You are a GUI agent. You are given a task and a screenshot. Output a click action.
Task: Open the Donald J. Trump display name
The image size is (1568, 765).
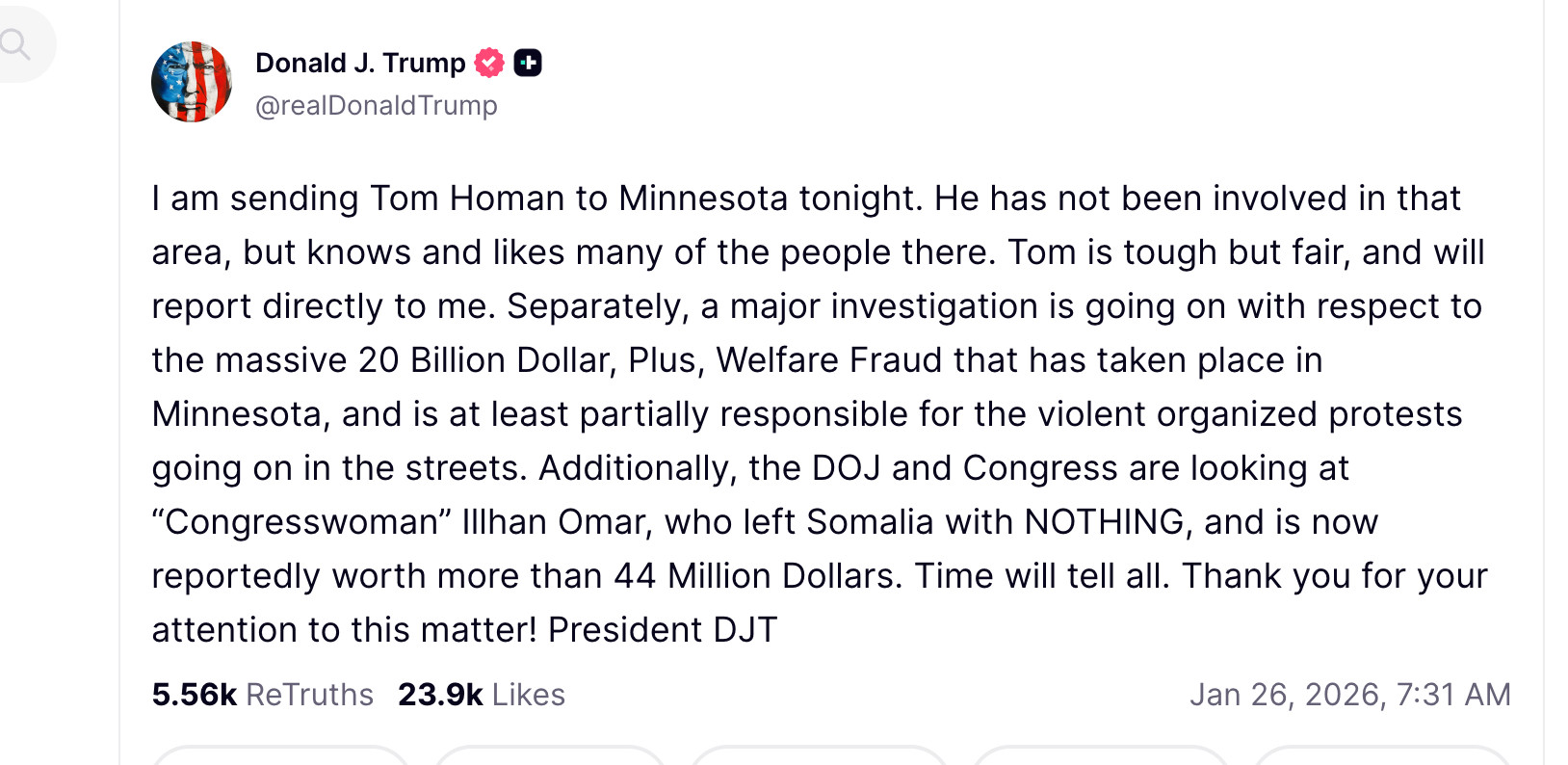(360, 64)
